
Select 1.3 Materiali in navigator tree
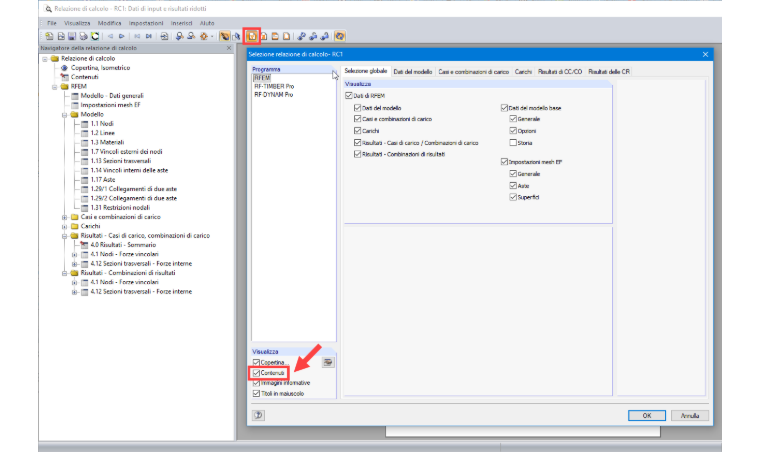[107, 142]
